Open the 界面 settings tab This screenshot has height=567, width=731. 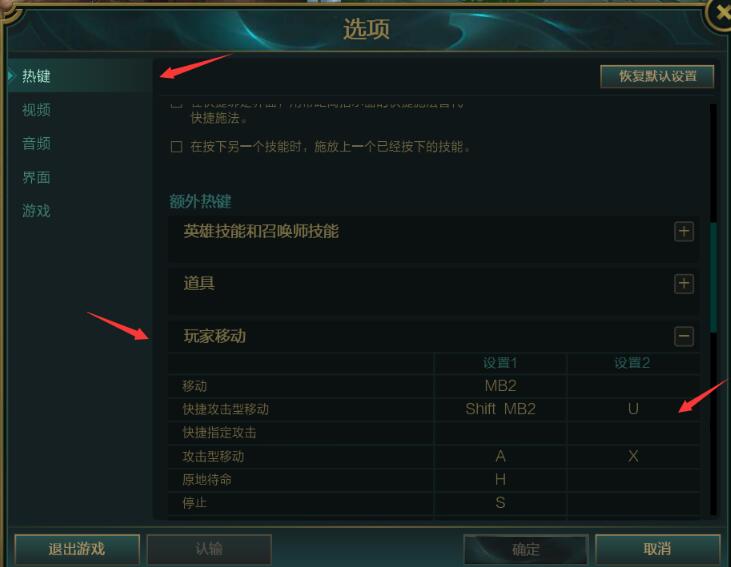[x=36, y=177]
